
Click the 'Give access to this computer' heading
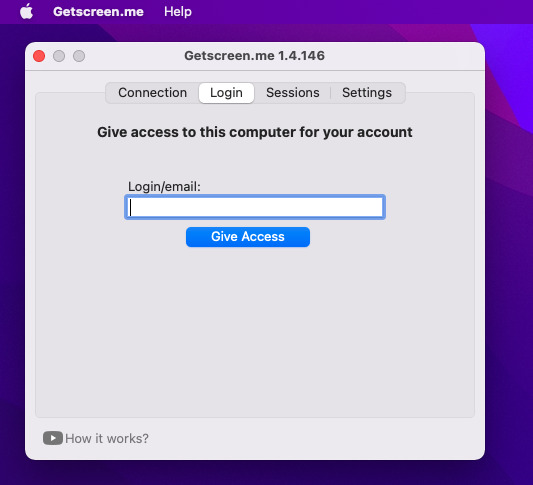(255, 132)
